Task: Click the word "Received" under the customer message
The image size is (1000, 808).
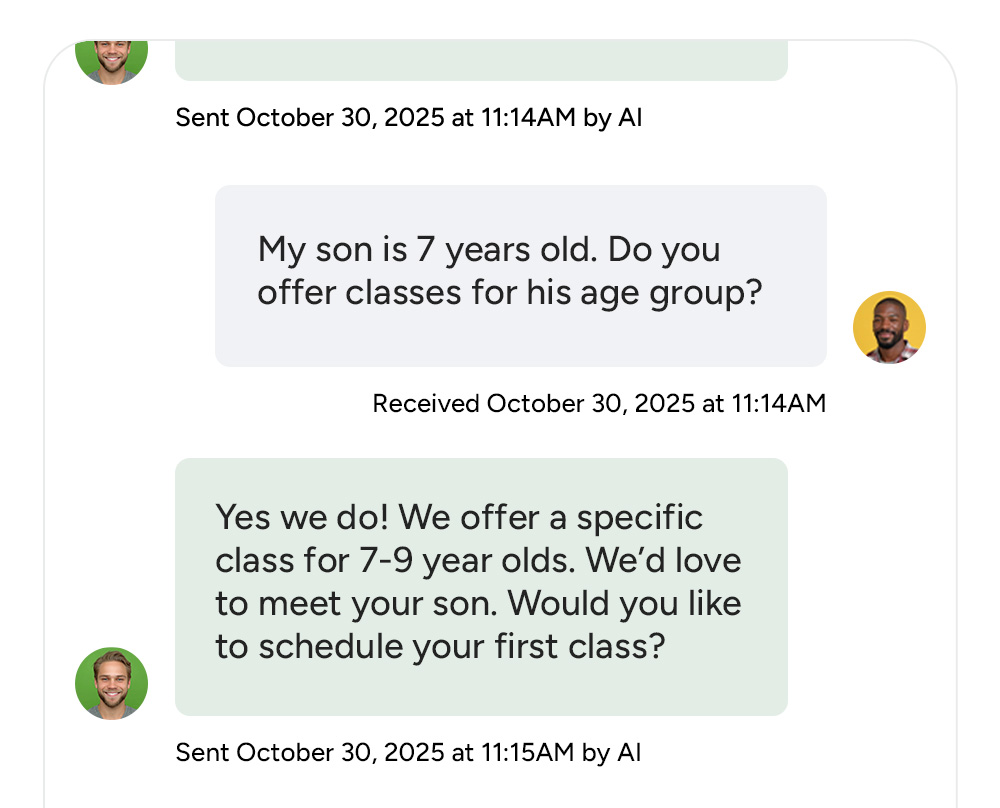Action: 425,404
